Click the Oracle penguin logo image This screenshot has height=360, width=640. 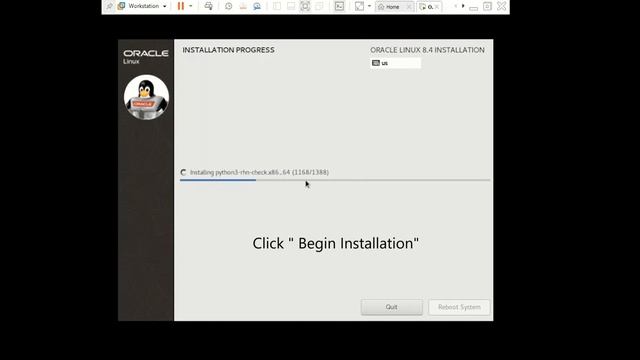(146, 97)
